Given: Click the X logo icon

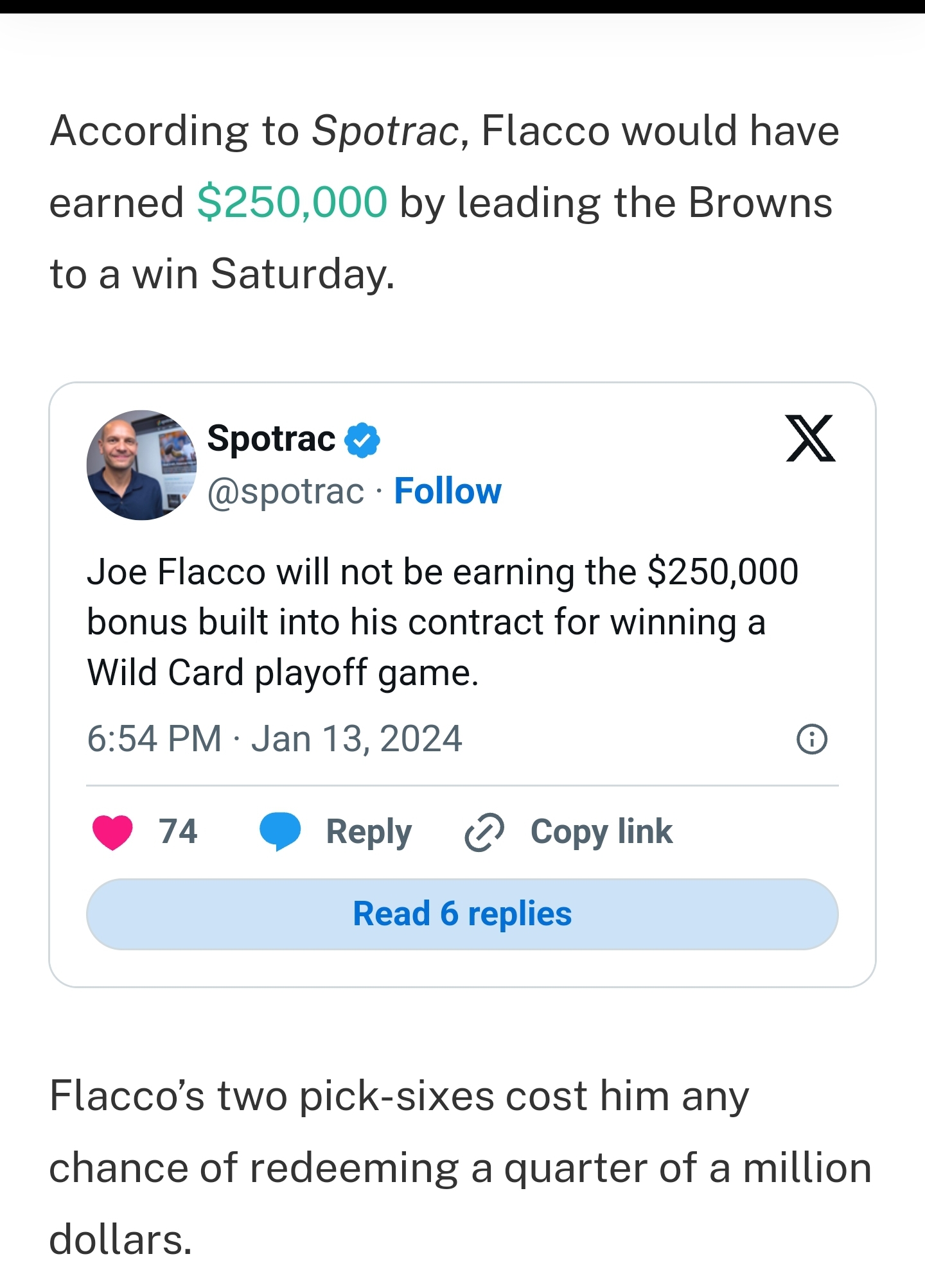Looking at the screenshot, I should pos(810,439).
